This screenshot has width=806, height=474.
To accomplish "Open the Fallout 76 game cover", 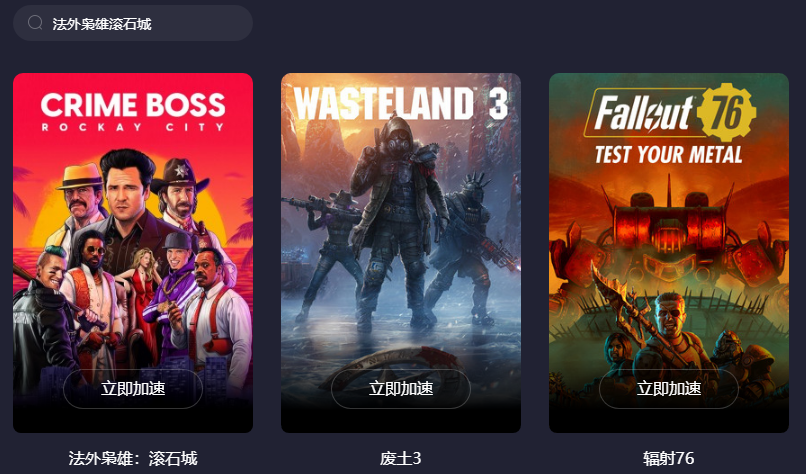I will (669, 252).
